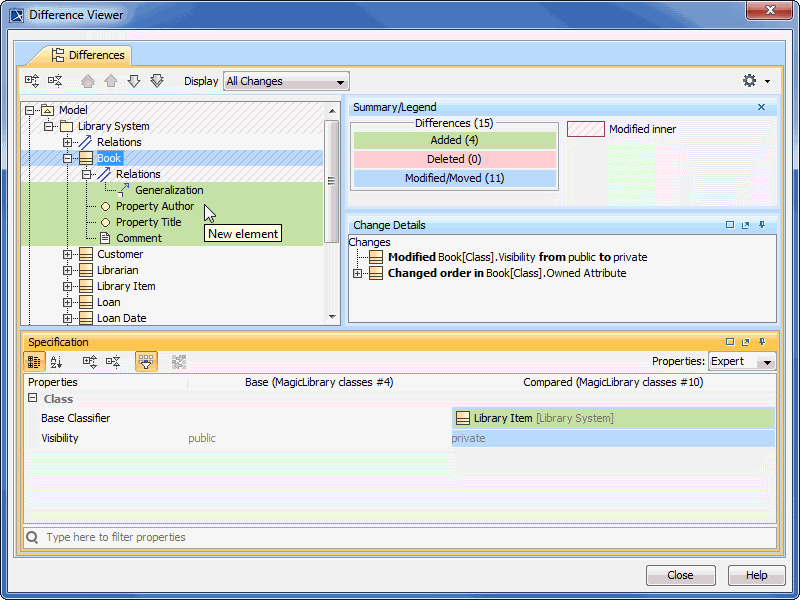Viewport: 800px width, 600px height.
Task: Select the Customer class item
Action: 120,254
